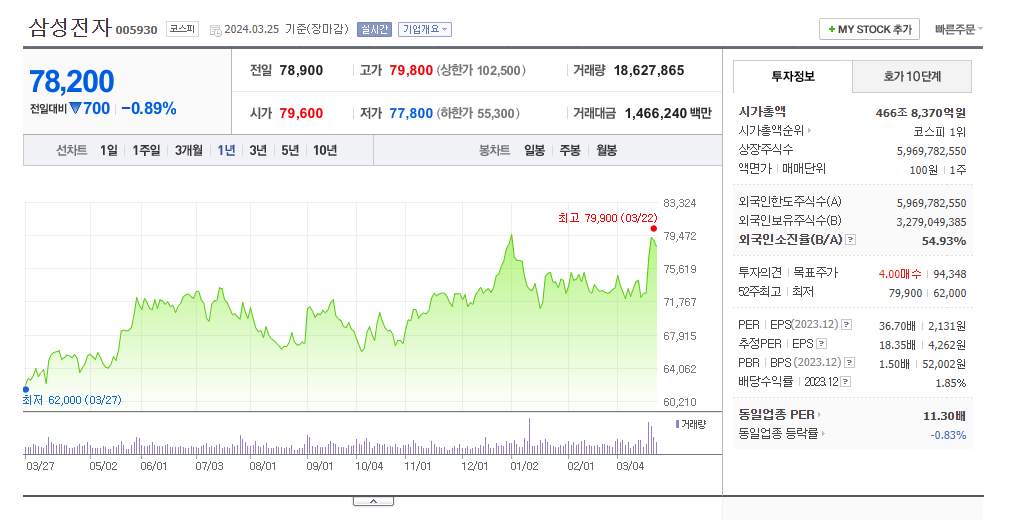Click the 52주최고 최저 value 79,900 62,000

pos(928,293)
